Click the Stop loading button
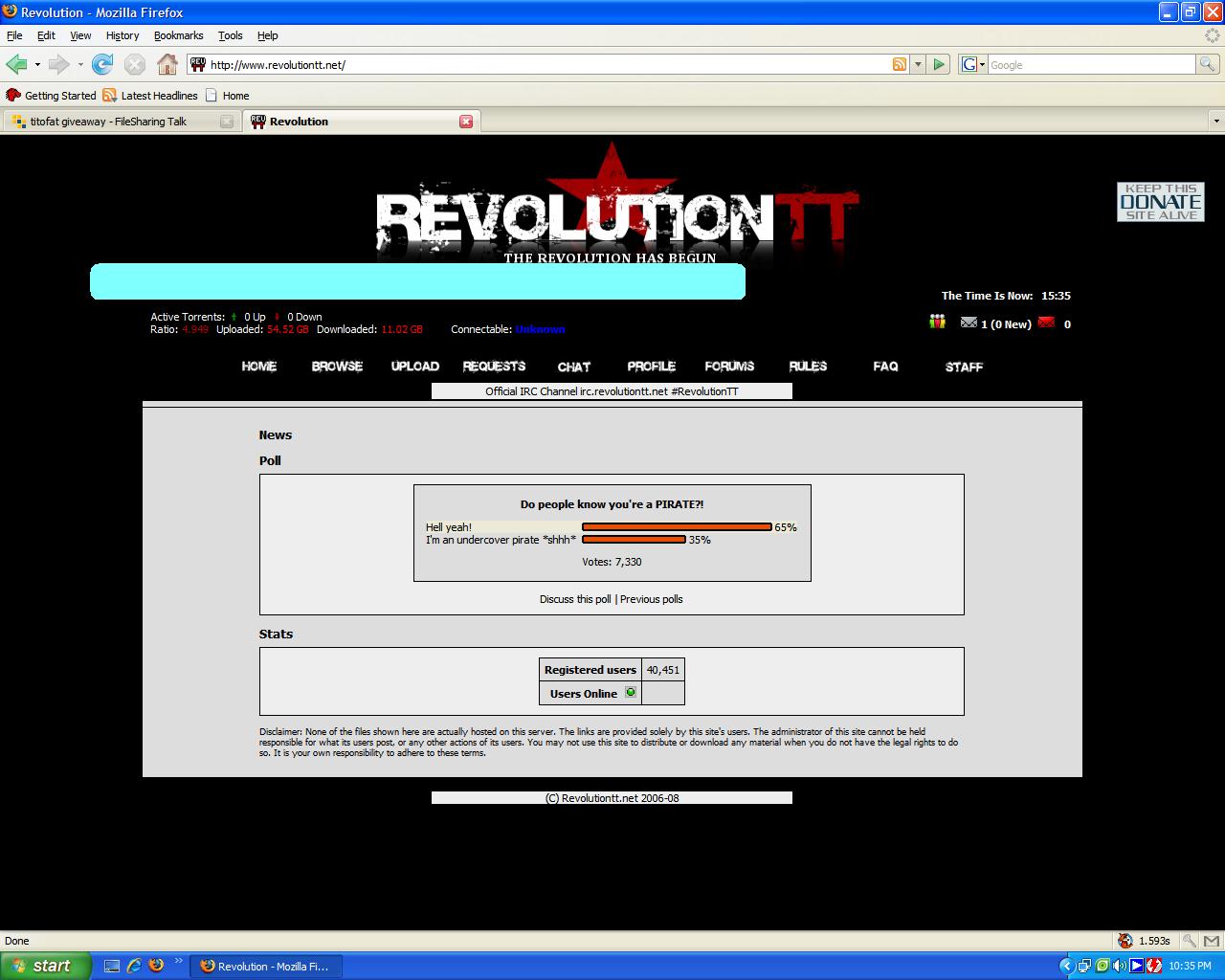Image resolution: width=1225 pixels, height=980 pixels. [135, 64]
